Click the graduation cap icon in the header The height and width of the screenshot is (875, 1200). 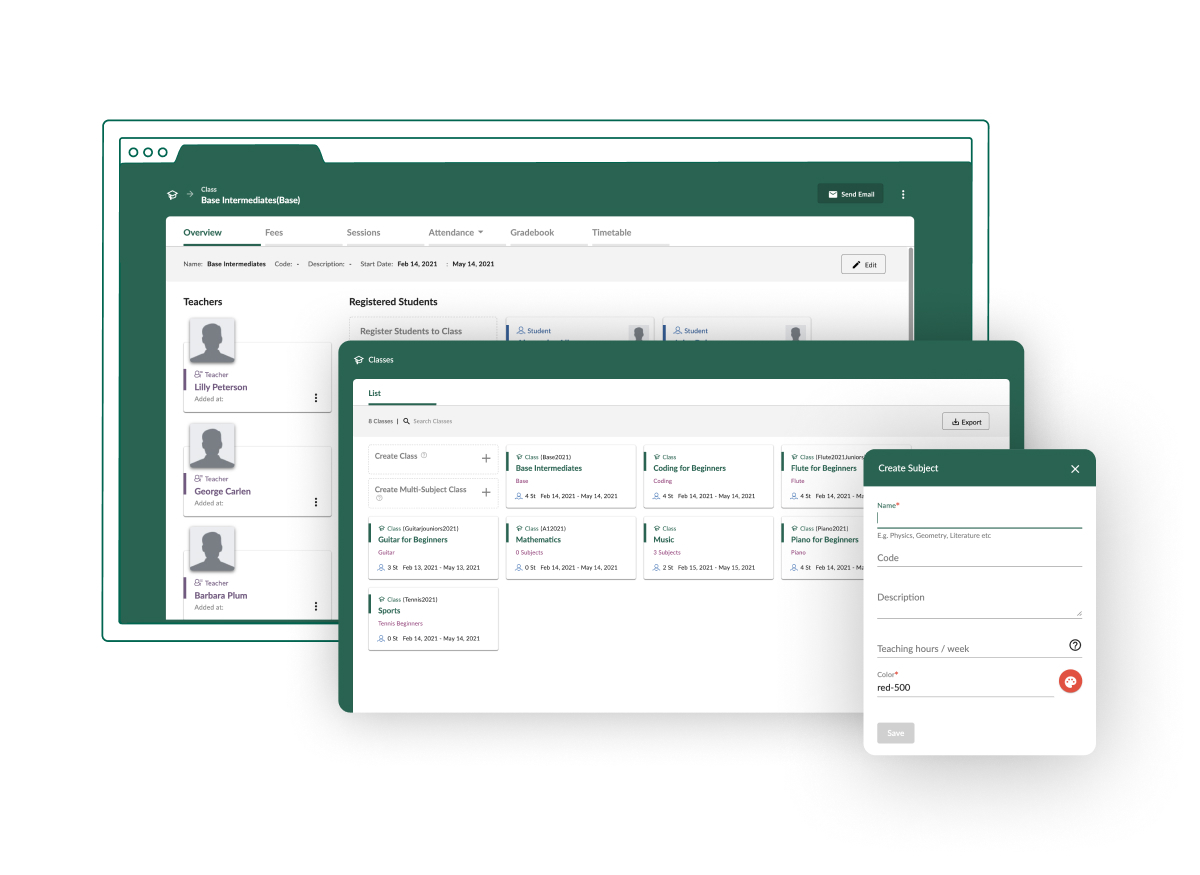click(x=172, y=195)
